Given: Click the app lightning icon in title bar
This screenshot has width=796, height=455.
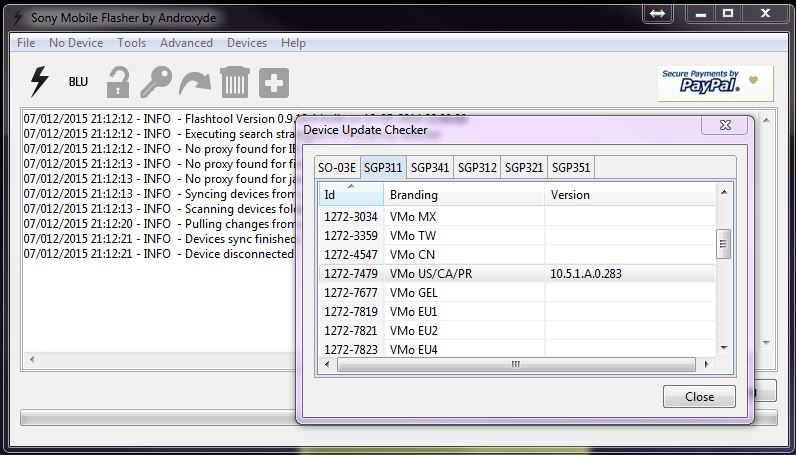Looking at the screenshot, I should tap(18, 18).
